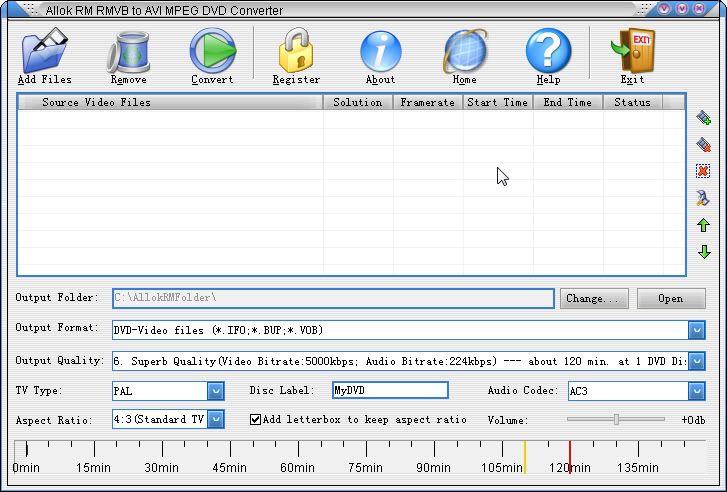Click the Volume slider handle

pyautogui.click(x=616, y=420)
